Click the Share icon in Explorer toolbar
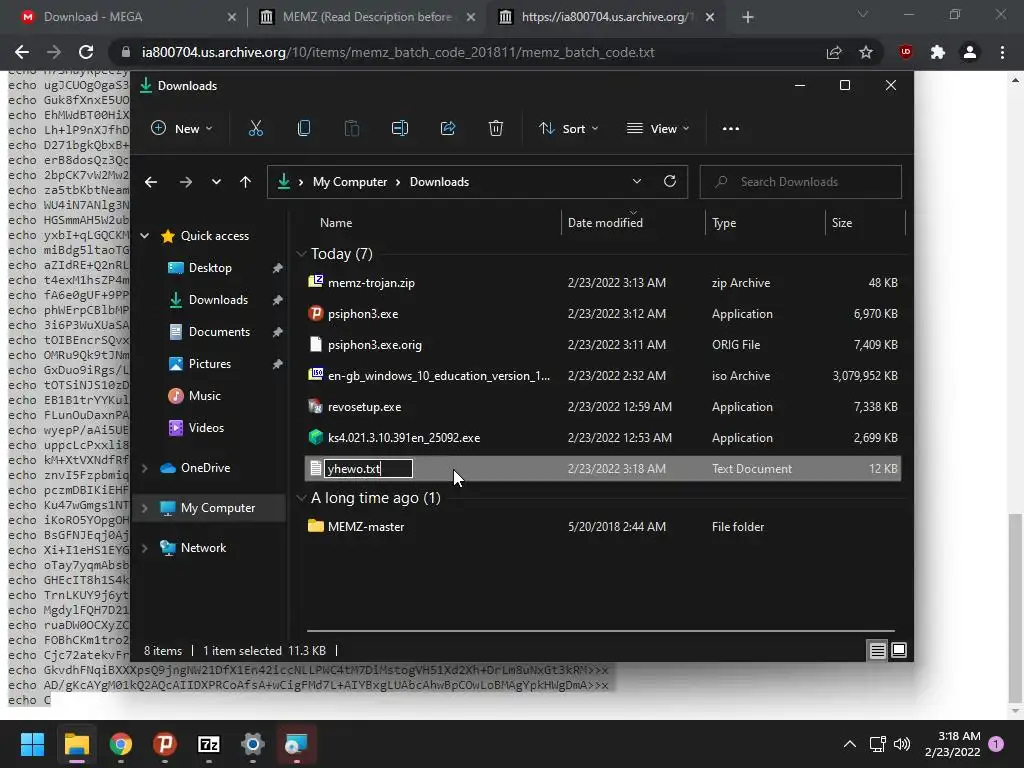The width and height of the screenshot is (1024, 768). click(448, 129)
